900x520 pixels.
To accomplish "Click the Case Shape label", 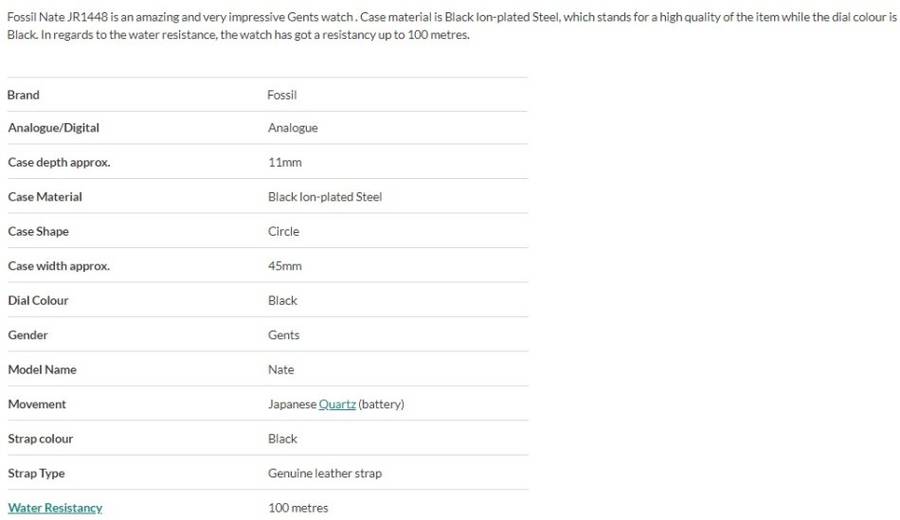I will click(x=38, y=231).
